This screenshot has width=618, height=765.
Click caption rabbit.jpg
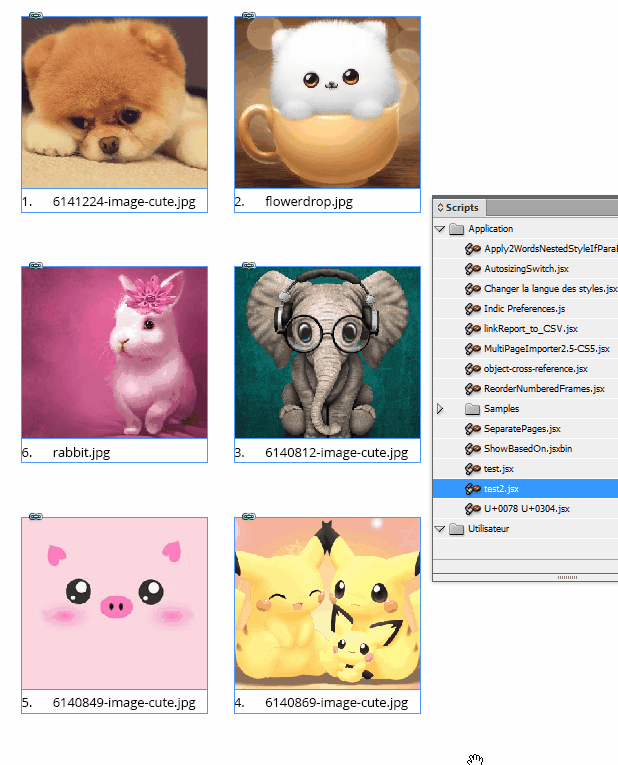(x=81, y=452)
